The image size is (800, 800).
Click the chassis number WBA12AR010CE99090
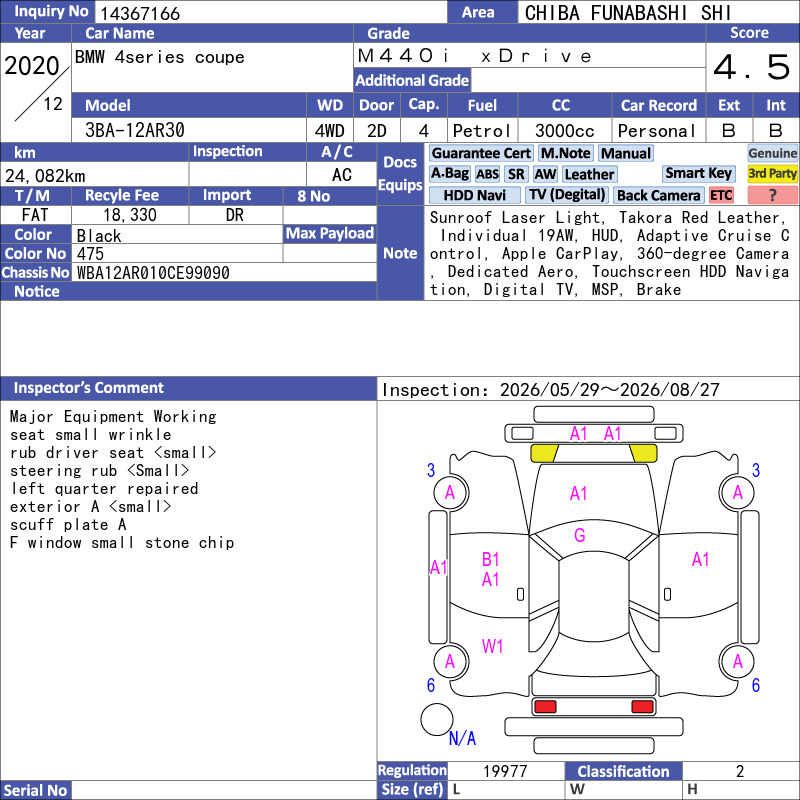coord(153,273)
